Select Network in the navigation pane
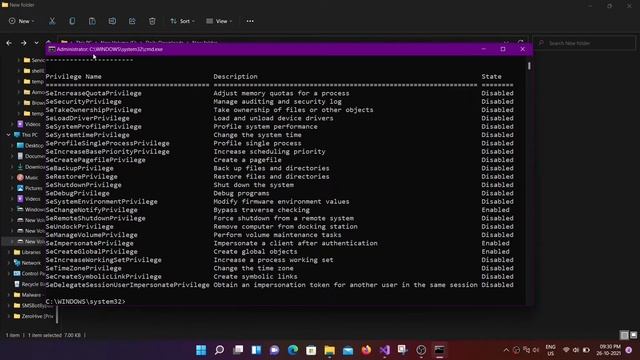The width and height of the screenshot is (640, 360). click(27, 263)
